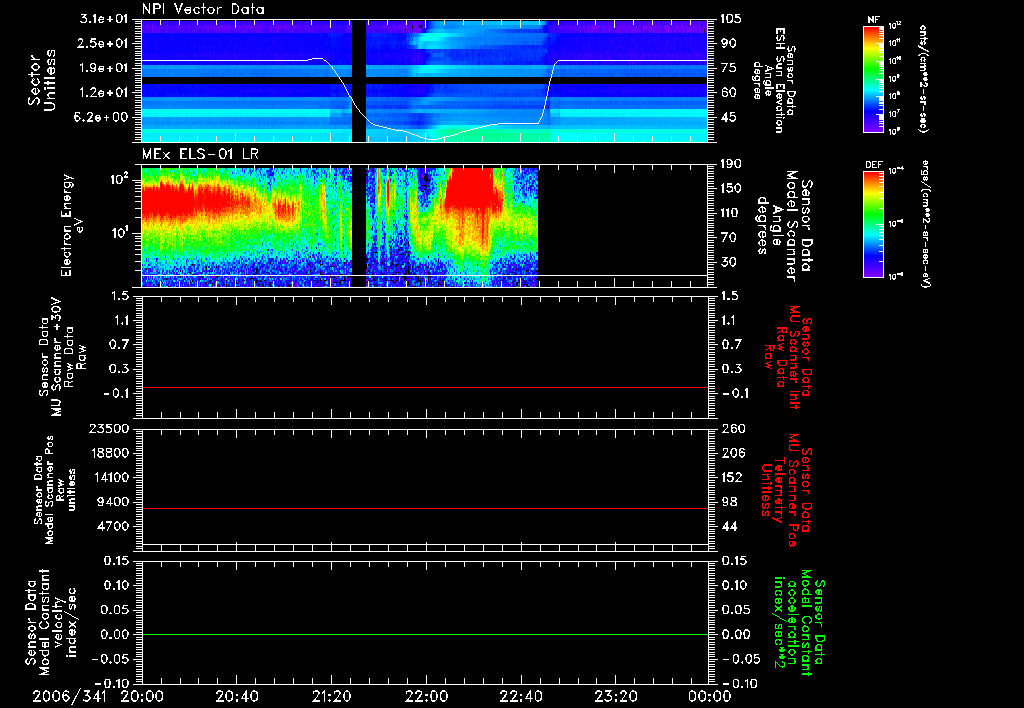Viewport: 1024px width, 708px height.
Task: Click the NF color scale bar
Action: [x=873, y=78]
